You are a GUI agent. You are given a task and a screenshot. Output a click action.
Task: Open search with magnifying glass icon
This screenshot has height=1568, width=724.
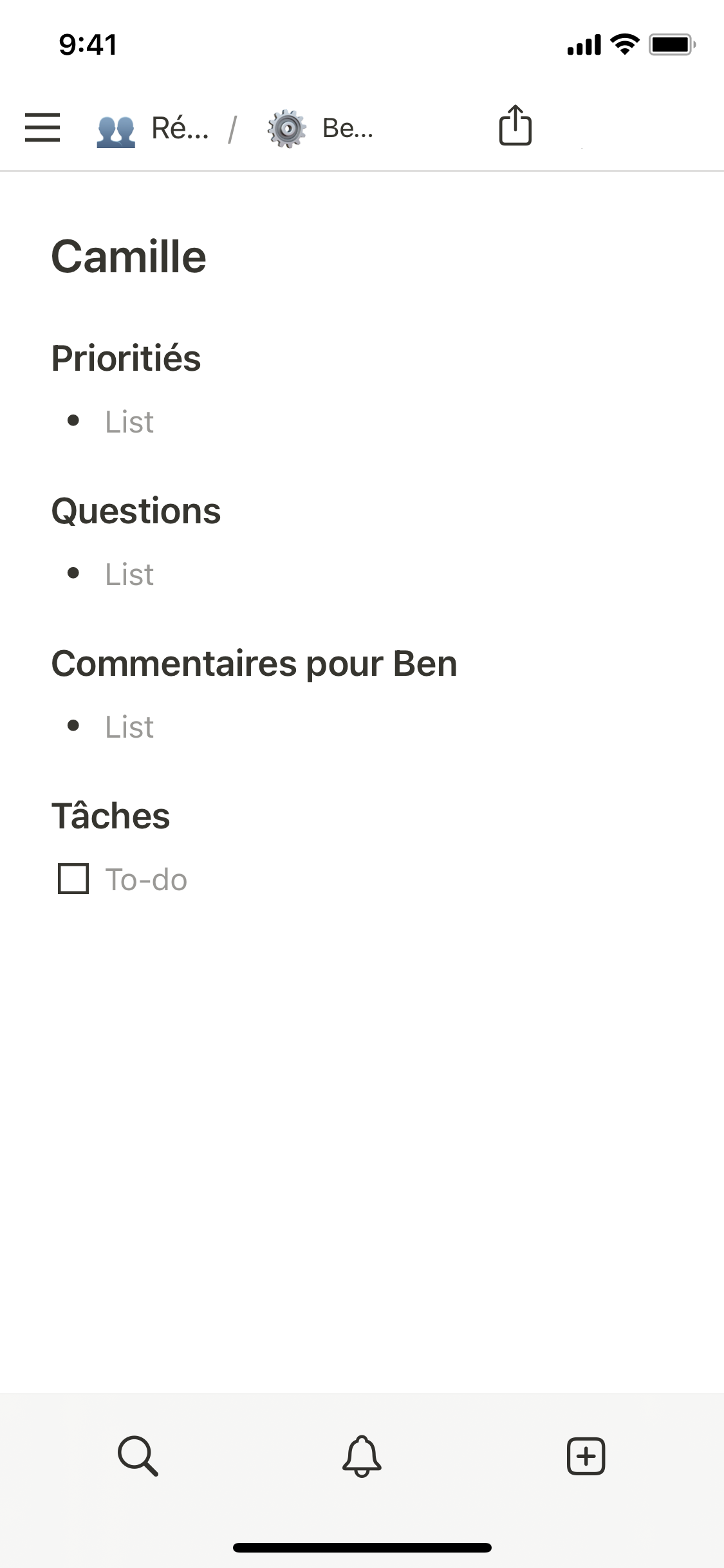[138, 1455]
